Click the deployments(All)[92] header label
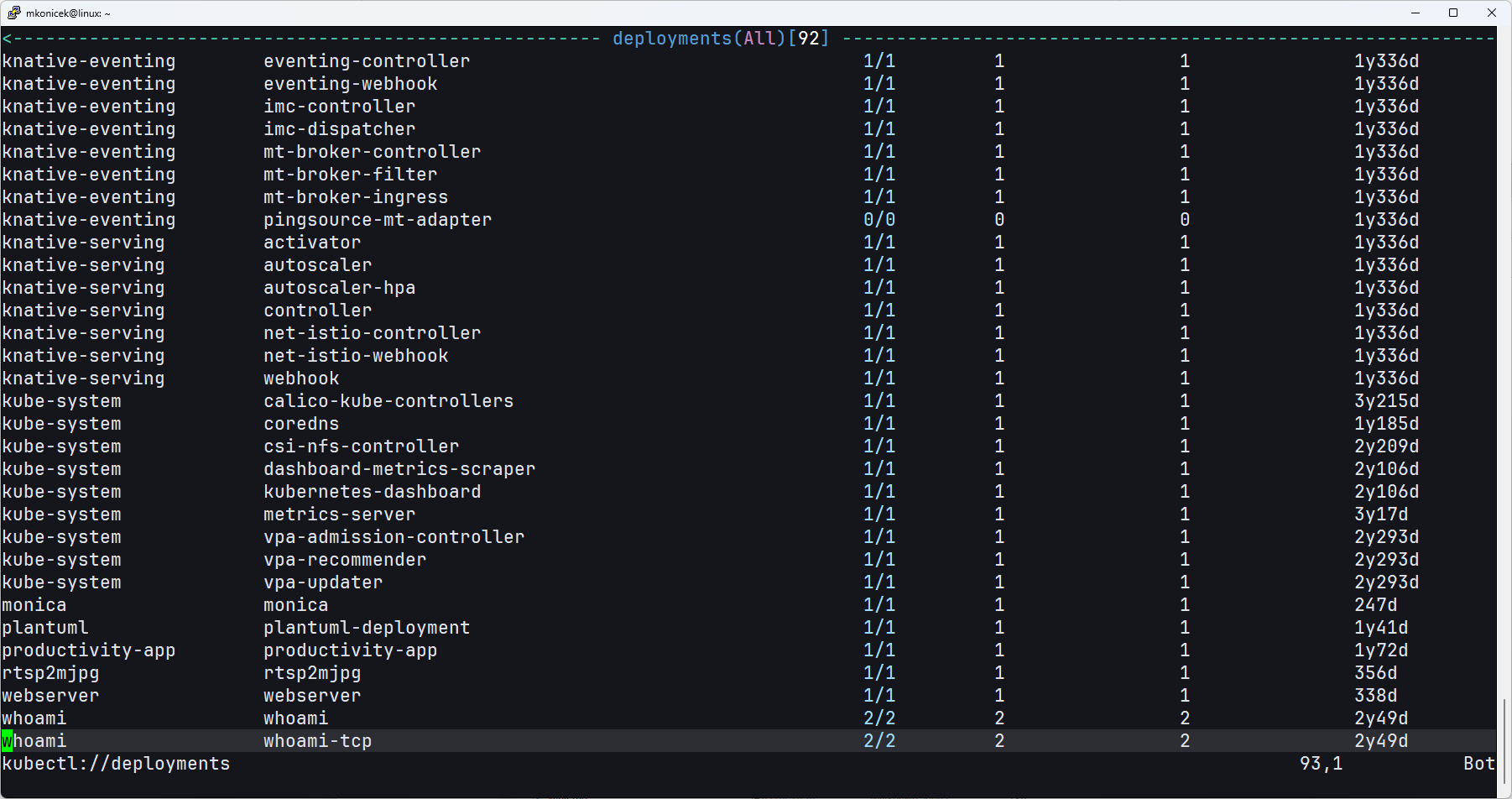The height and width of the screenshot is (799, 1512). (x=720, y=38)
